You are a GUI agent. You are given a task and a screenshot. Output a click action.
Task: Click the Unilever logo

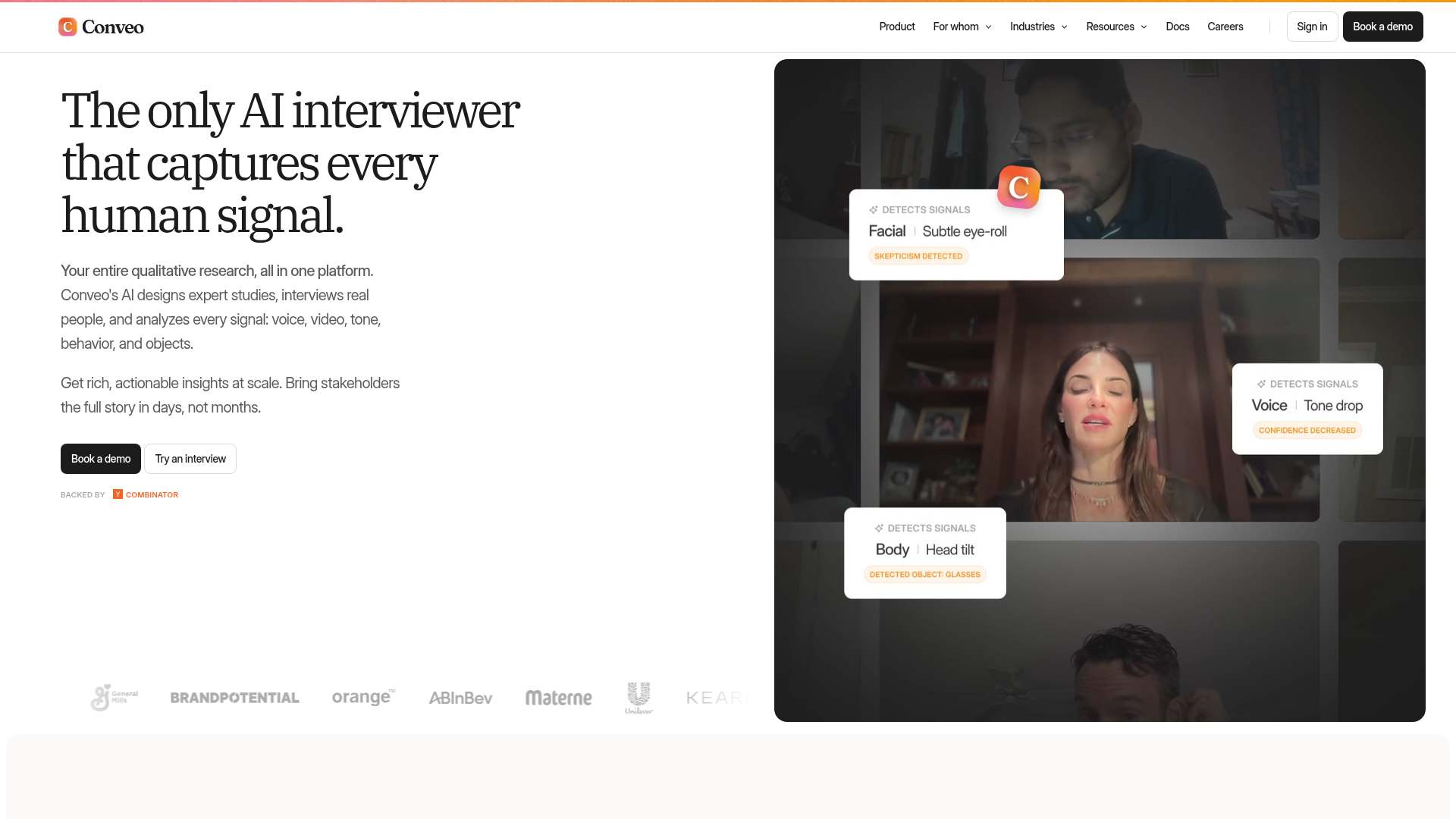639,697
